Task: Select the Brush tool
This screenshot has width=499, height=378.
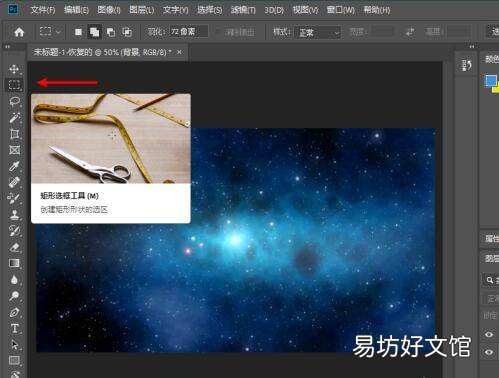Action: coord(14,198)
